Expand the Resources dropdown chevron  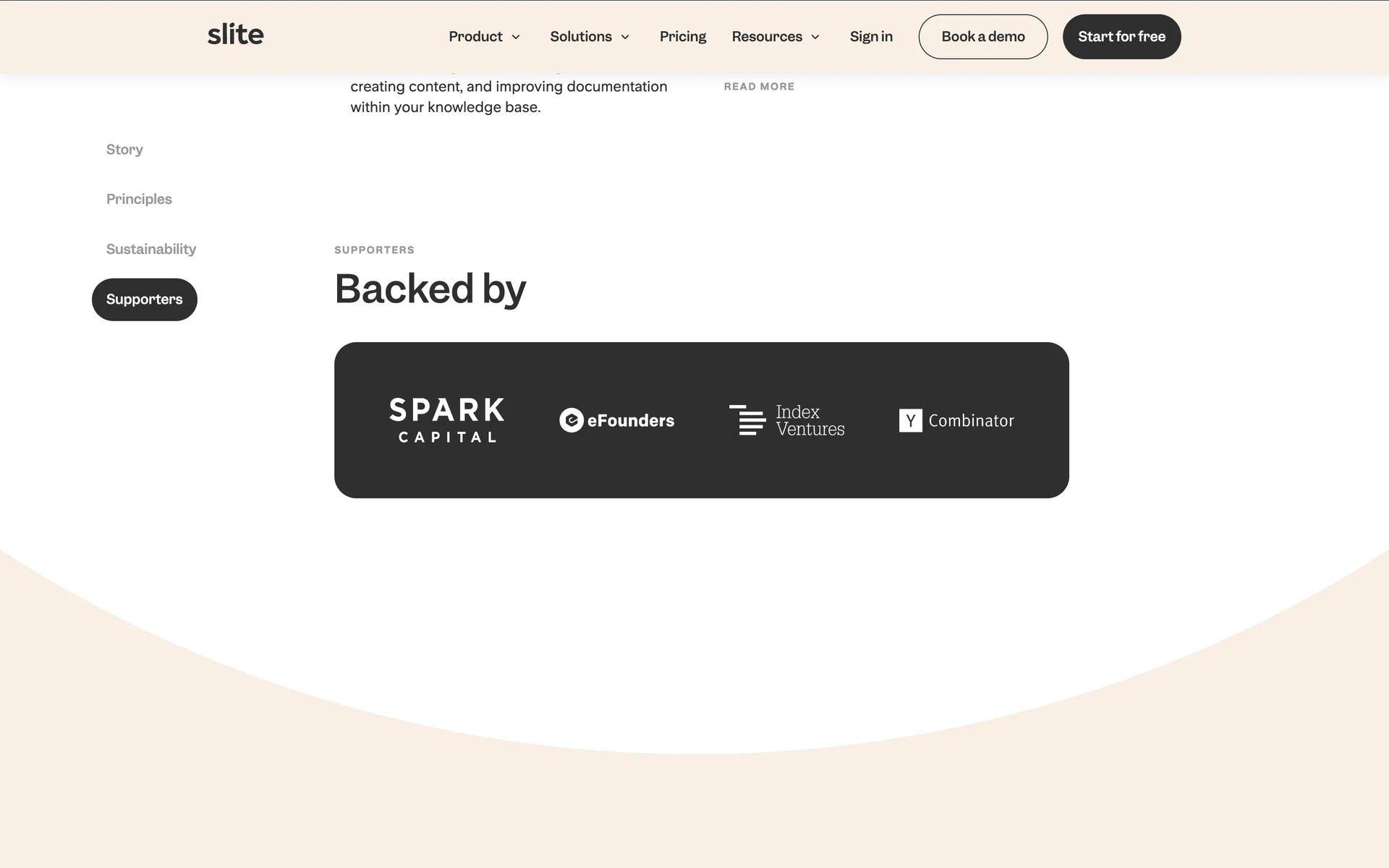(x=815, y=37)
